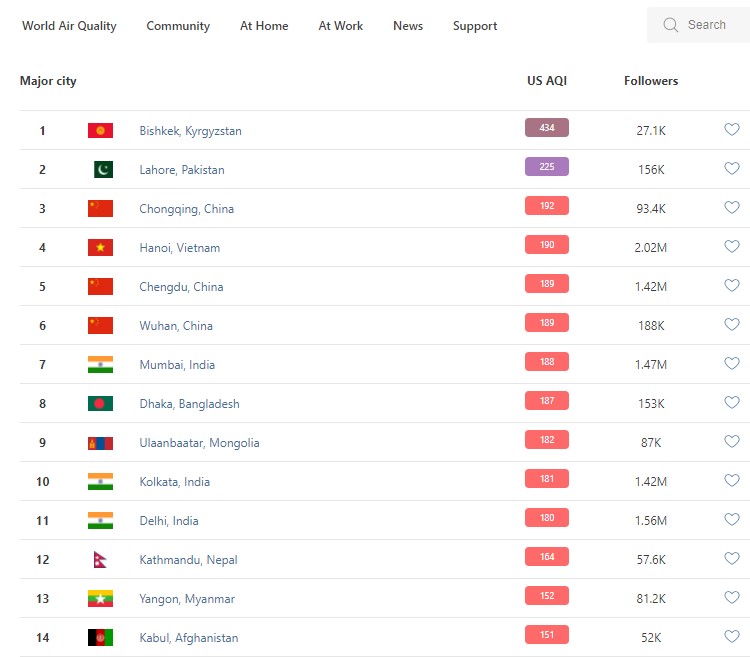The width and height of the screenshot is (750, 657).
Task: Click the 434 AQI badge for Bishkek
Action: point(546,128)
